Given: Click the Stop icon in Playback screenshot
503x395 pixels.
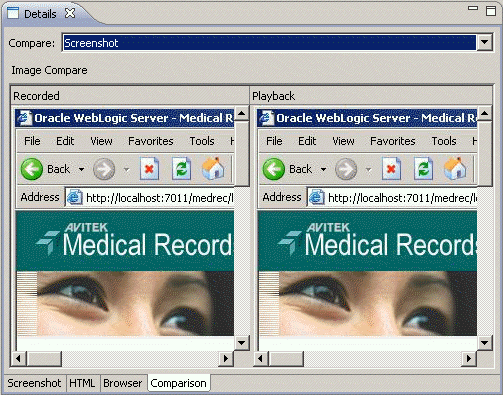Looking at the screenshot, I should 391,169.
